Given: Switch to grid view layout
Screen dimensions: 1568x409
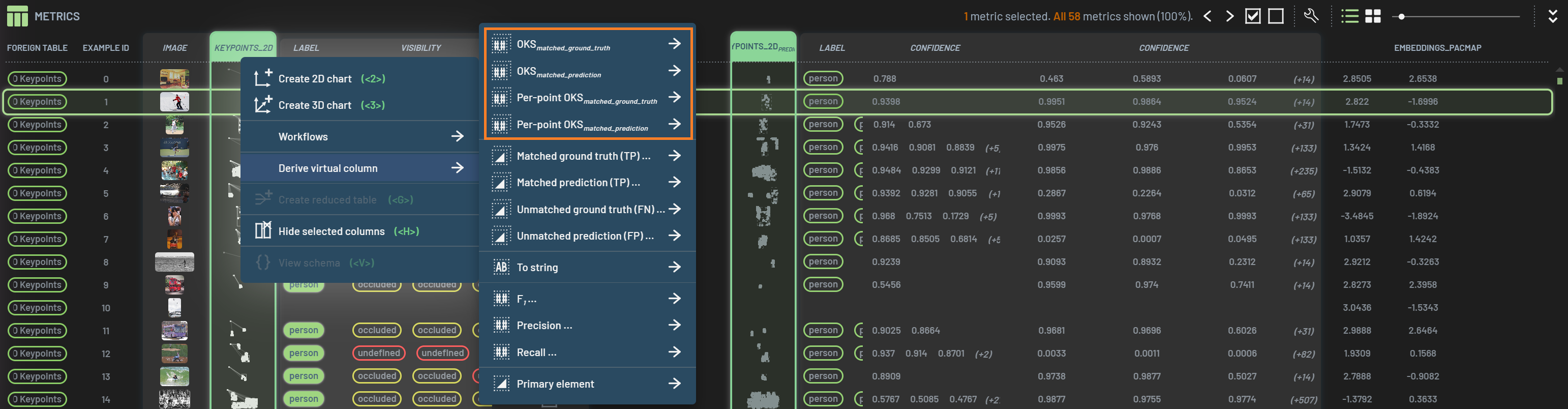Looking at the screenshot, I should point(1373,16).
